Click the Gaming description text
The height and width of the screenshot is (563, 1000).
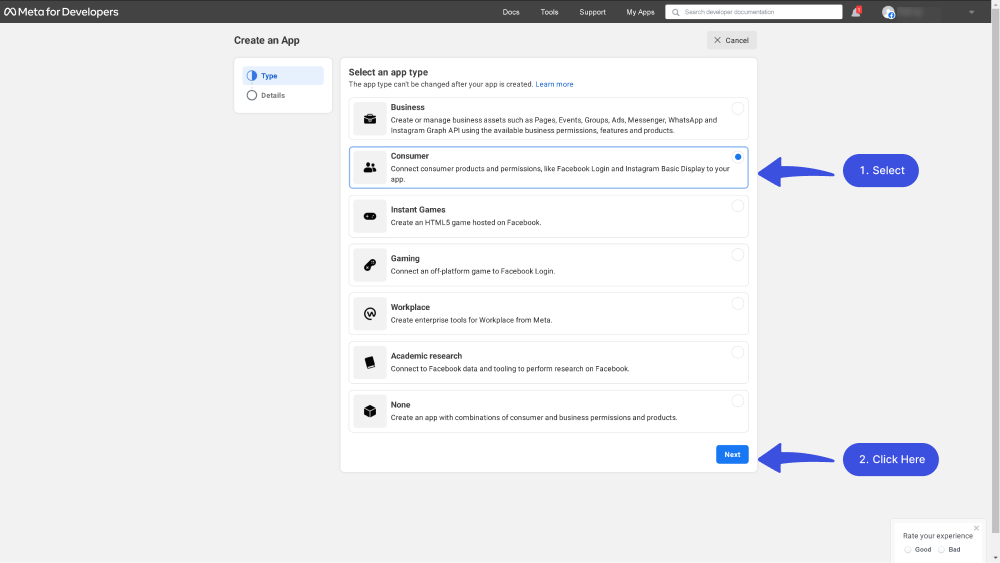(x=473, y=271)
